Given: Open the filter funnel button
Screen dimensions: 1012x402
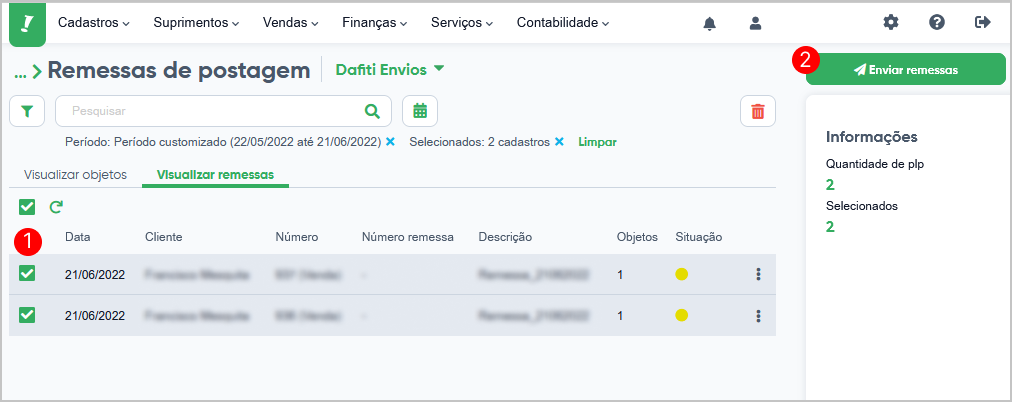Looking at the screenshot, I should tap(26, 111).
